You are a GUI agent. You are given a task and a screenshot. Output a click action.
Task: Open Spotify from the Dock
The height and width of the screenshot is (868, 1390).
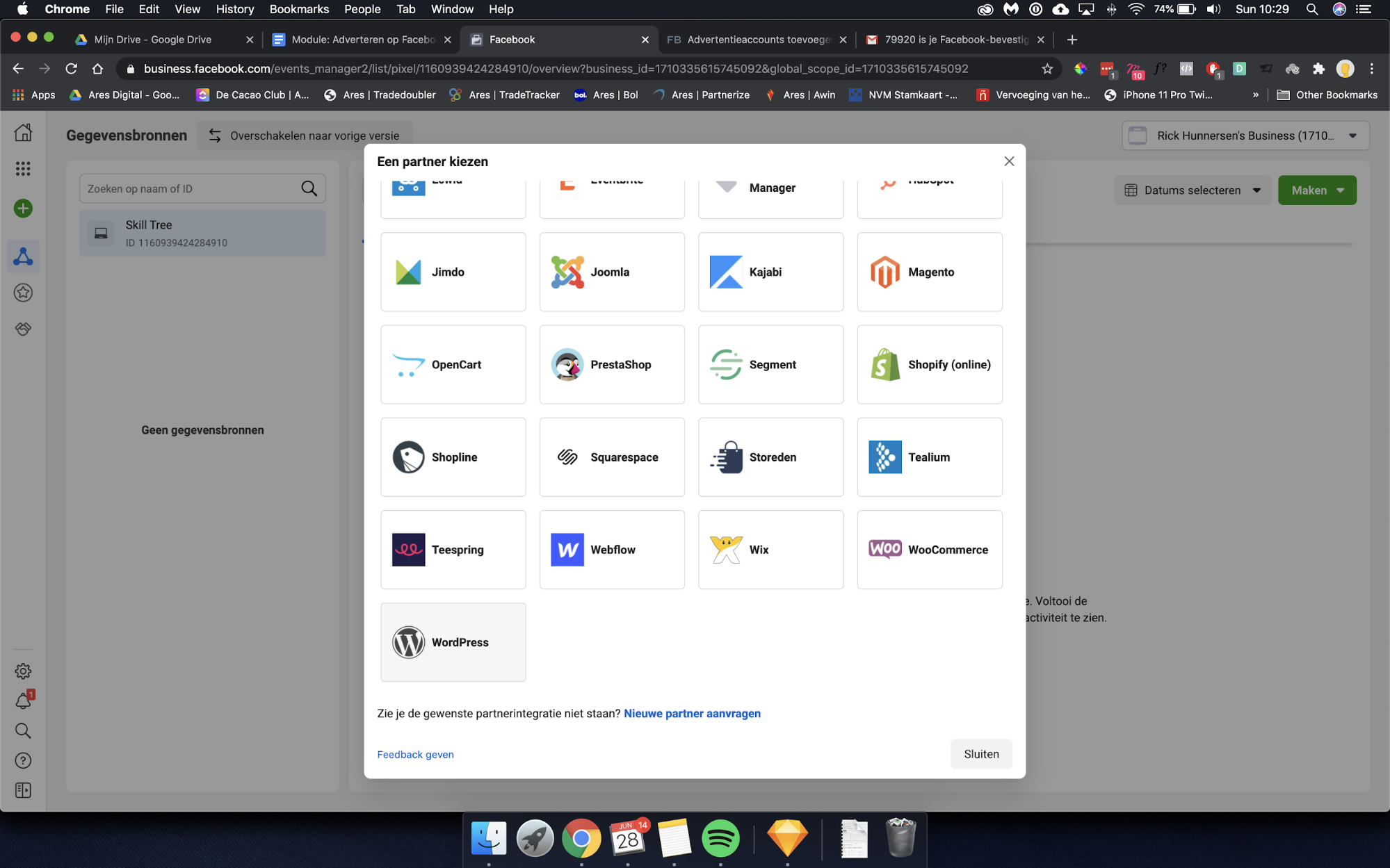720,838
